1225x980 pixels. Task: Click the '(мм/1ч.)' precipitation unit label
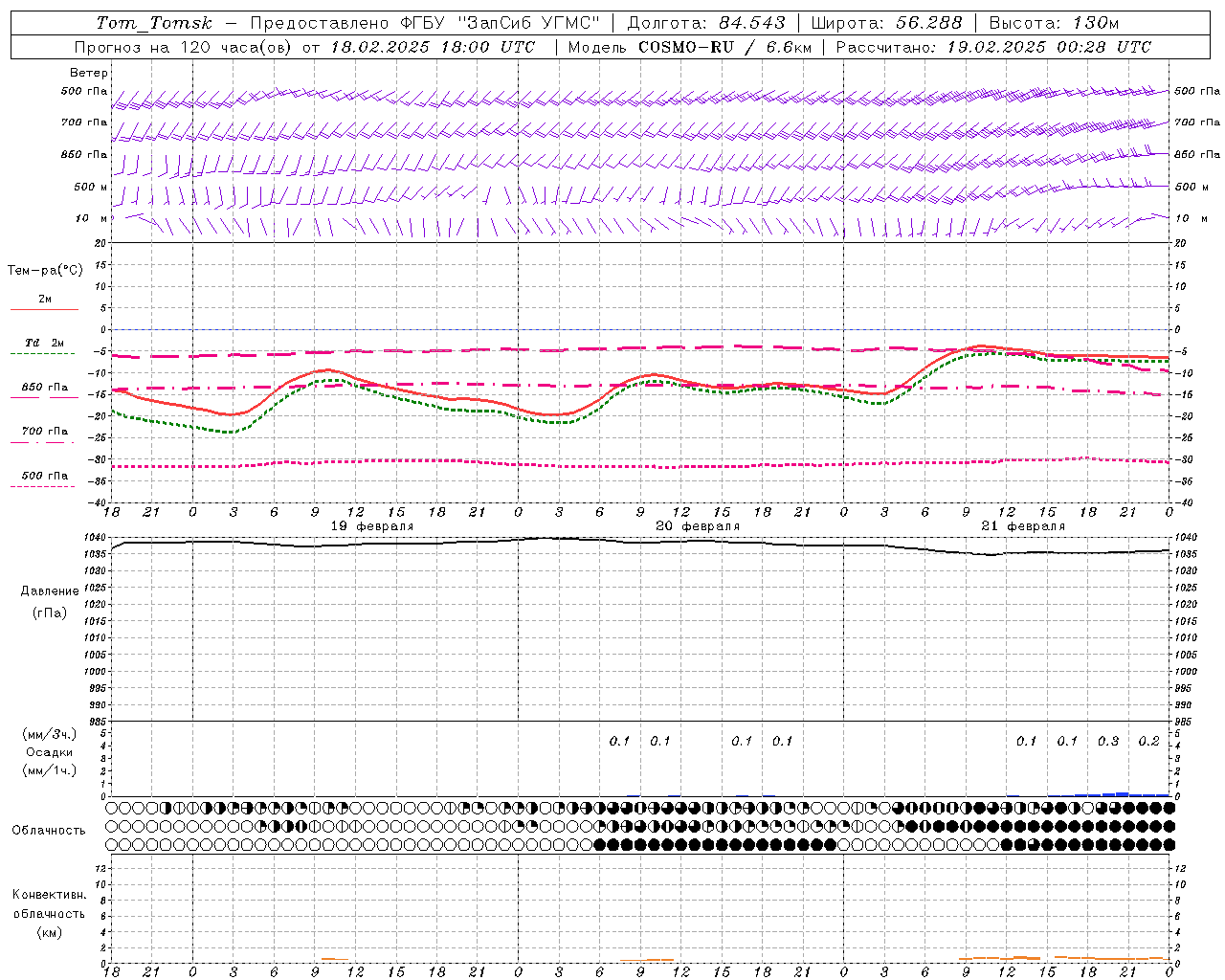(x=49, y=770)
